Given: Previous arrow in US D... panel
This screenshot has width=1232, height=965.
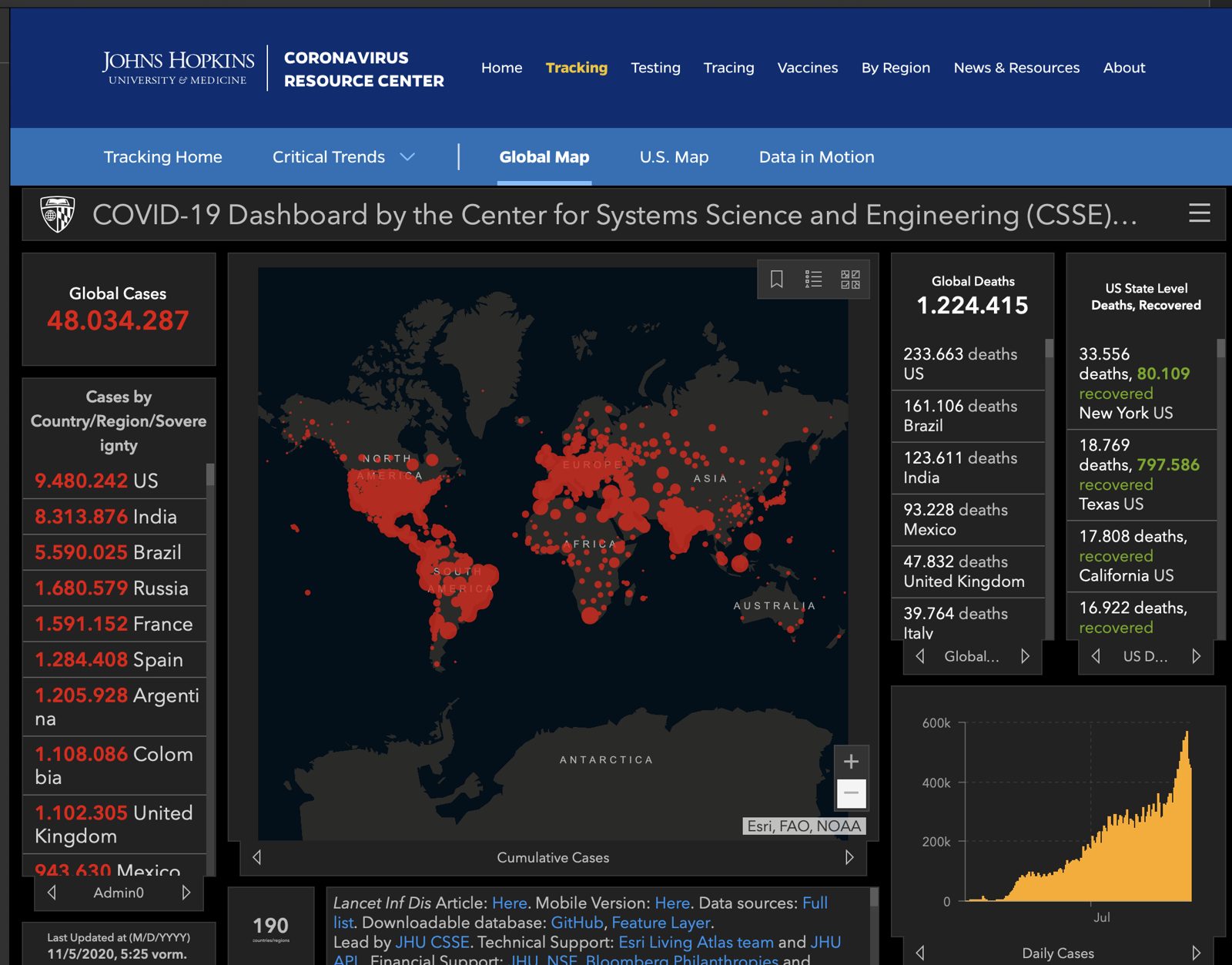Looking at the screenshot, I should click(x=1096, y=656).
